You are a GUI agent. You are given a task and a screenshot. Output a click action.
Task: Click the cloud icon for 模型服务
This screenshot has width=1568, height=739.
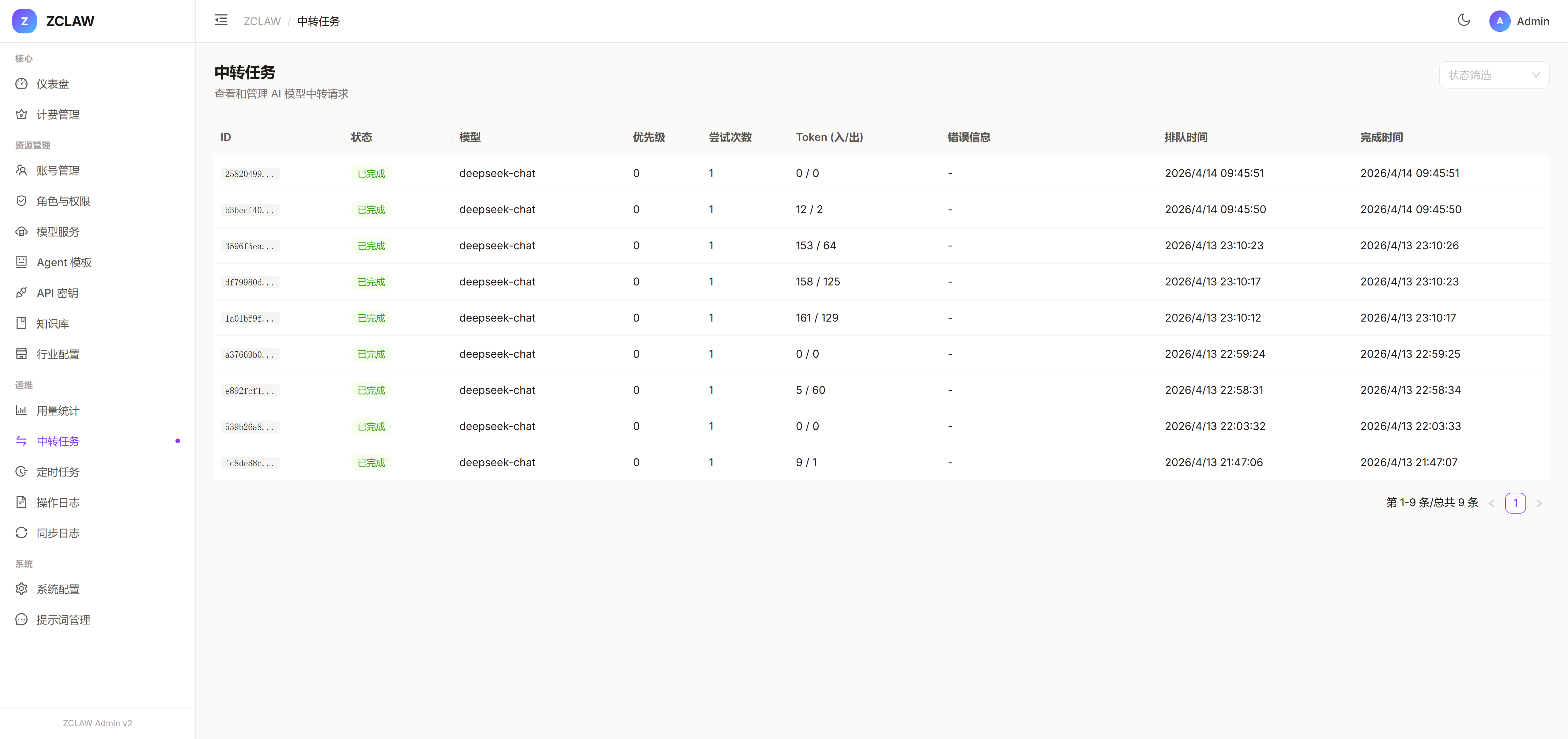click(21, 232)
